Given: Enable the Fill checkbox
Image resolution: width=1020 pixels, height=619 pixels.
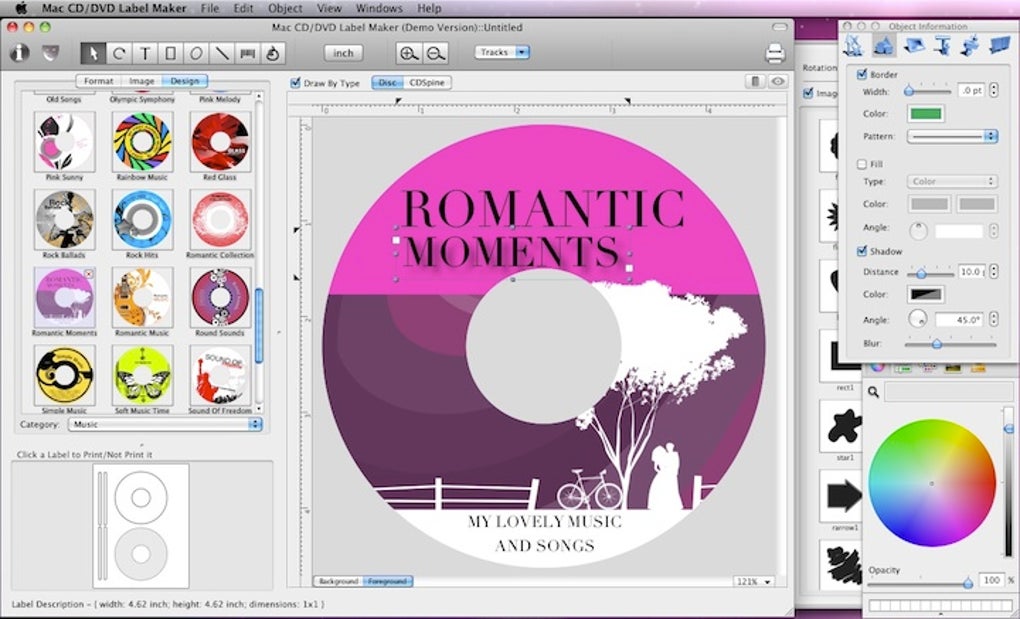Looking at the screenshot, I should (862, 164).
